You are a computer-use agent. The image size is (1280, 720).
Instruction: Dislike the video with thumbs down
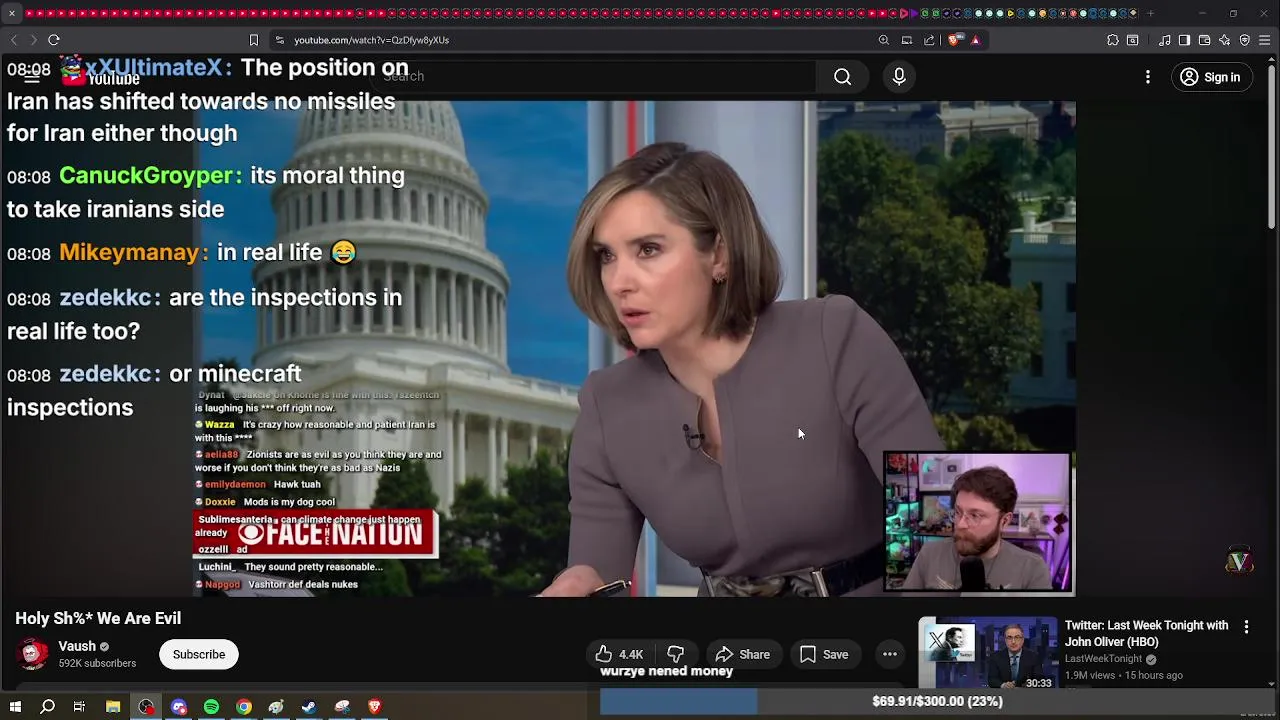(x=676, y=655)
